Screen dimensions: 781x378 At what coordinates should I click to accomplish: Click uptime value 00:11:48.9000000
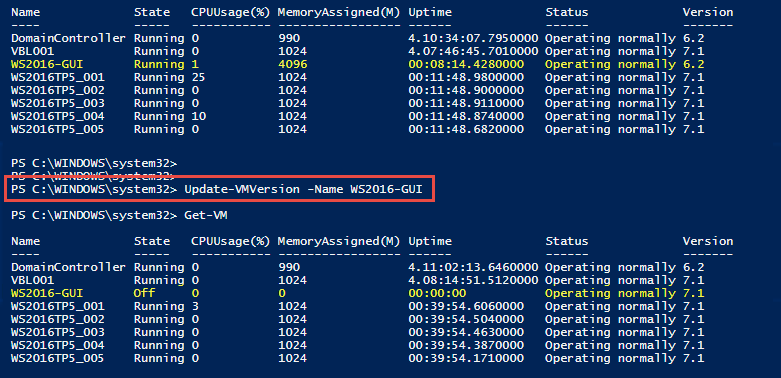pos(466,90)
